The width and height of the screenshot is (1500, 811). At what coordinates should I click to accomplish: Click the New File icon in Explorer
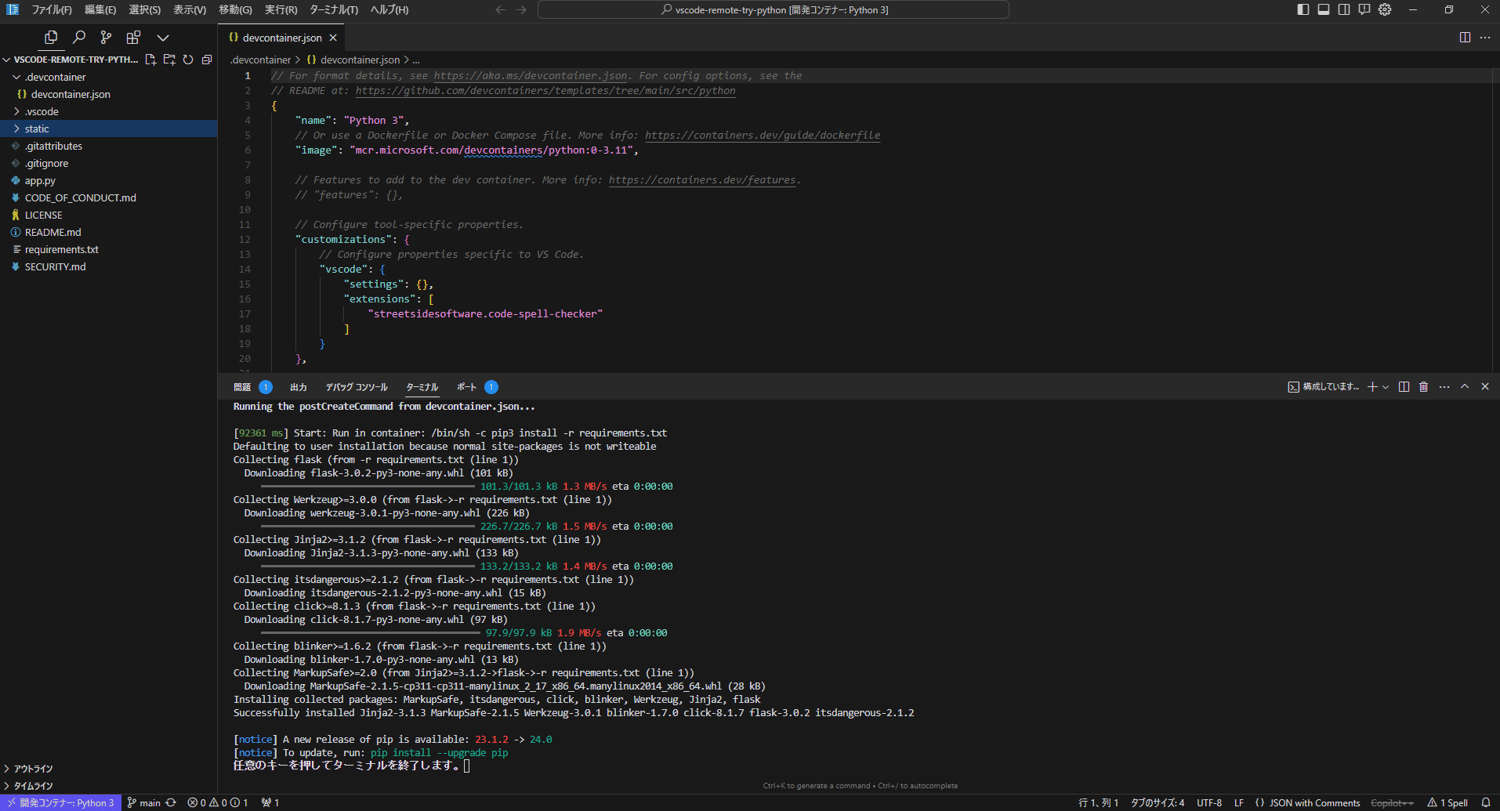coord(151,59)
